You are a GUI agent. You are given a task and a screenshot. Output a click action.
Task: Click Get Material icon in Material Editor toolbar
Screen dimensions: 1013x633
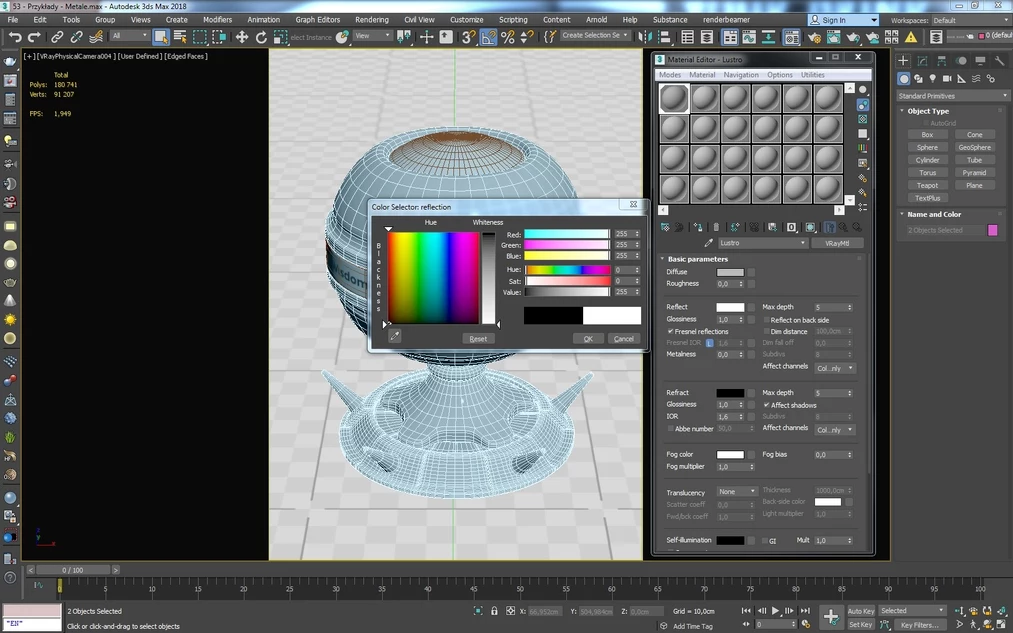[x=665, y=227]
